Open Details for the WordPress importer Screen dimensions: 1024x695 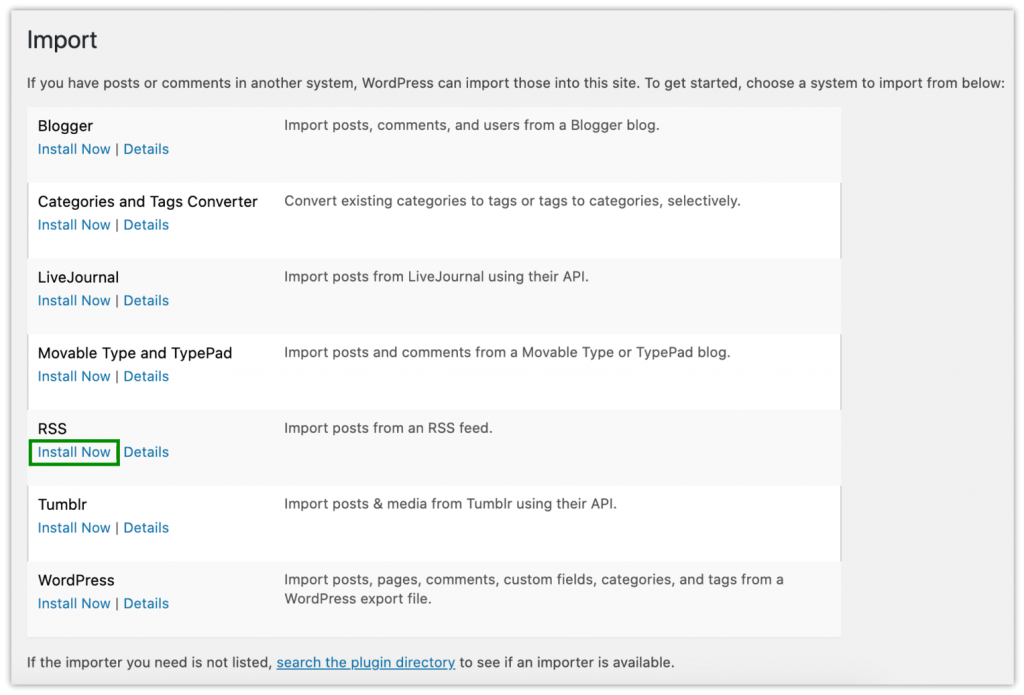click(x=146, y=603)
